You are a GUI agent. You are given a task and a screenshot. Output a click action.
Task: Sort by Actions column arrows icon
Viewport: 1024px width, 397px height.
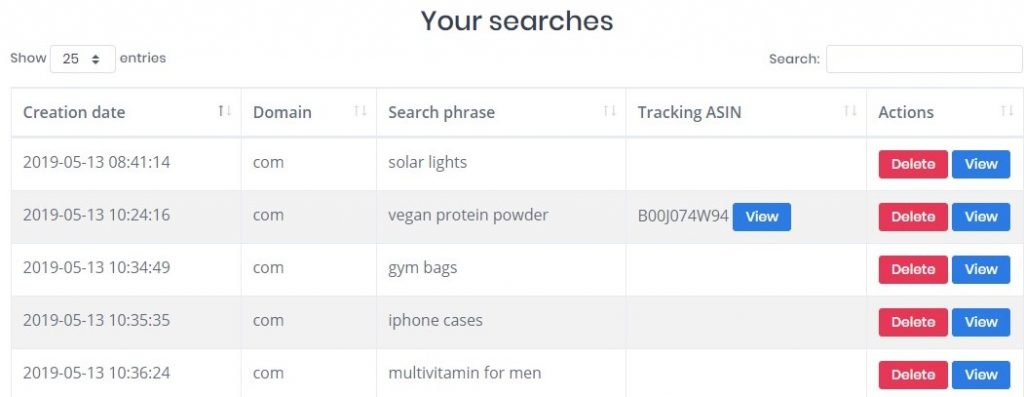point(1006,111)
